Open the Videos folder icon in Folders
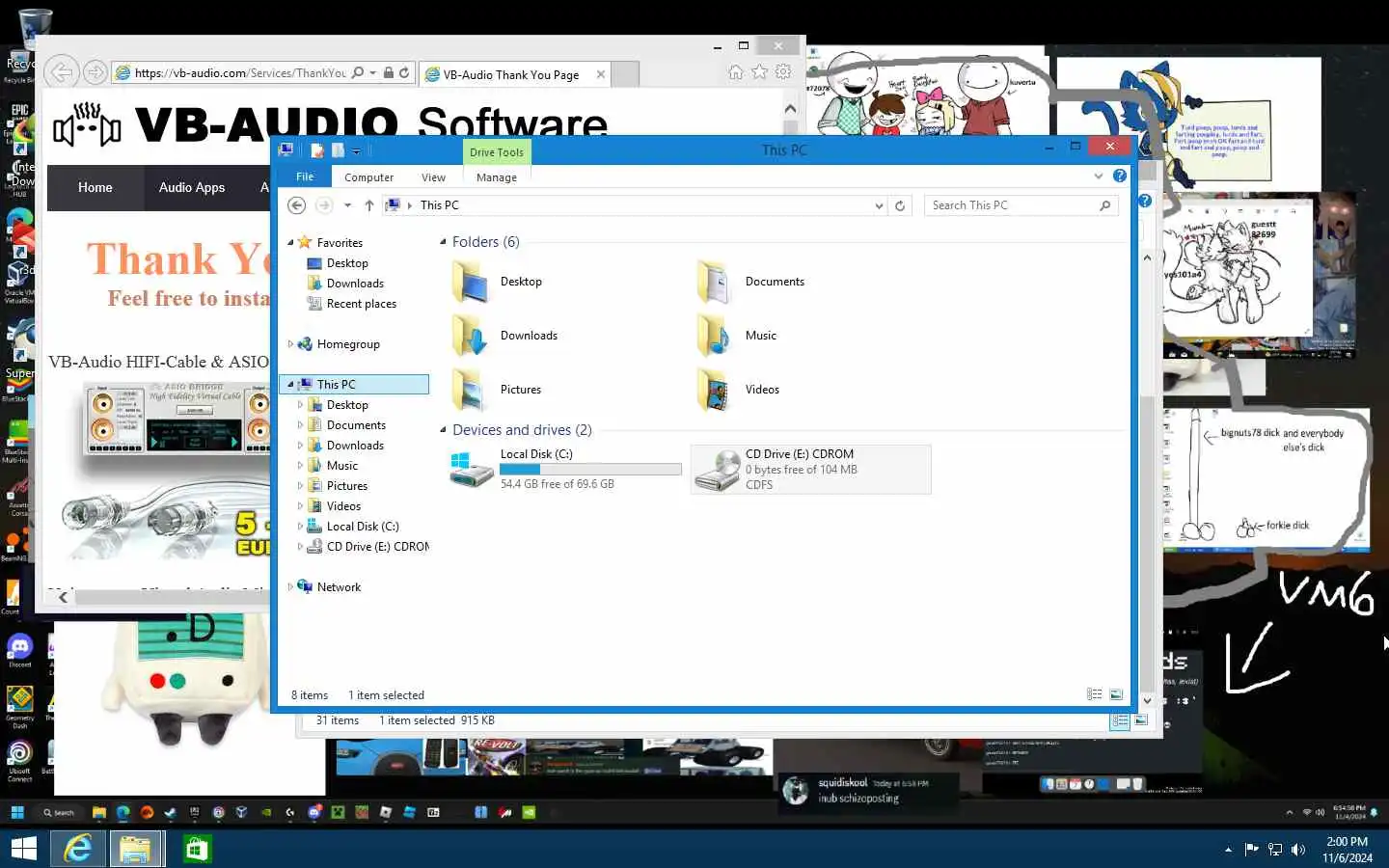1389x868 pixels. tap(715, 390)
